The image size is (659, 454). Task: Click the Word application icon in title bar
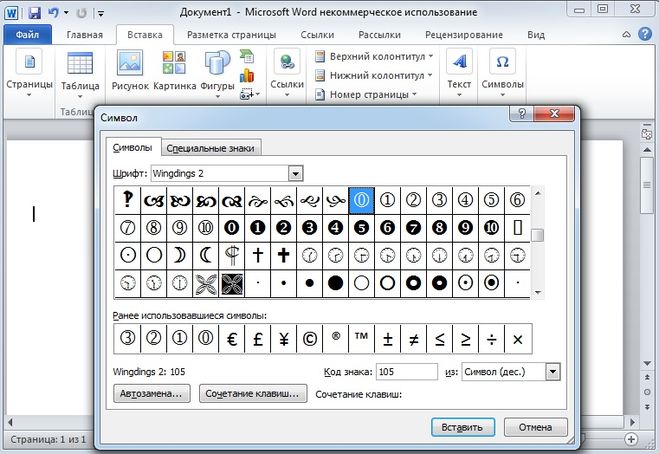click(11, 13)
